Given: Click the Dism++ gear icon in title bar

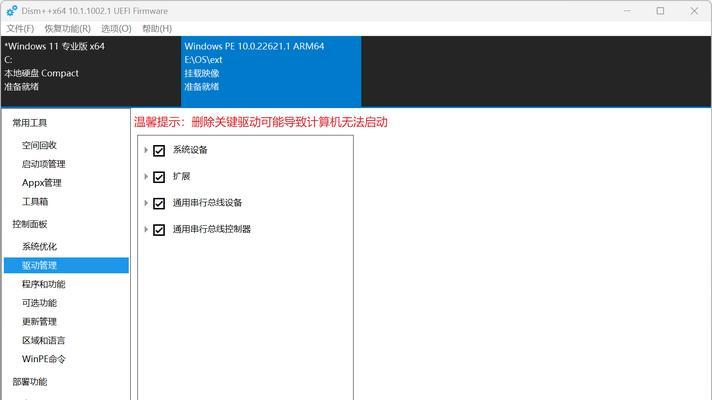Looking at the screenshot, I should click(x=12, y=10).
